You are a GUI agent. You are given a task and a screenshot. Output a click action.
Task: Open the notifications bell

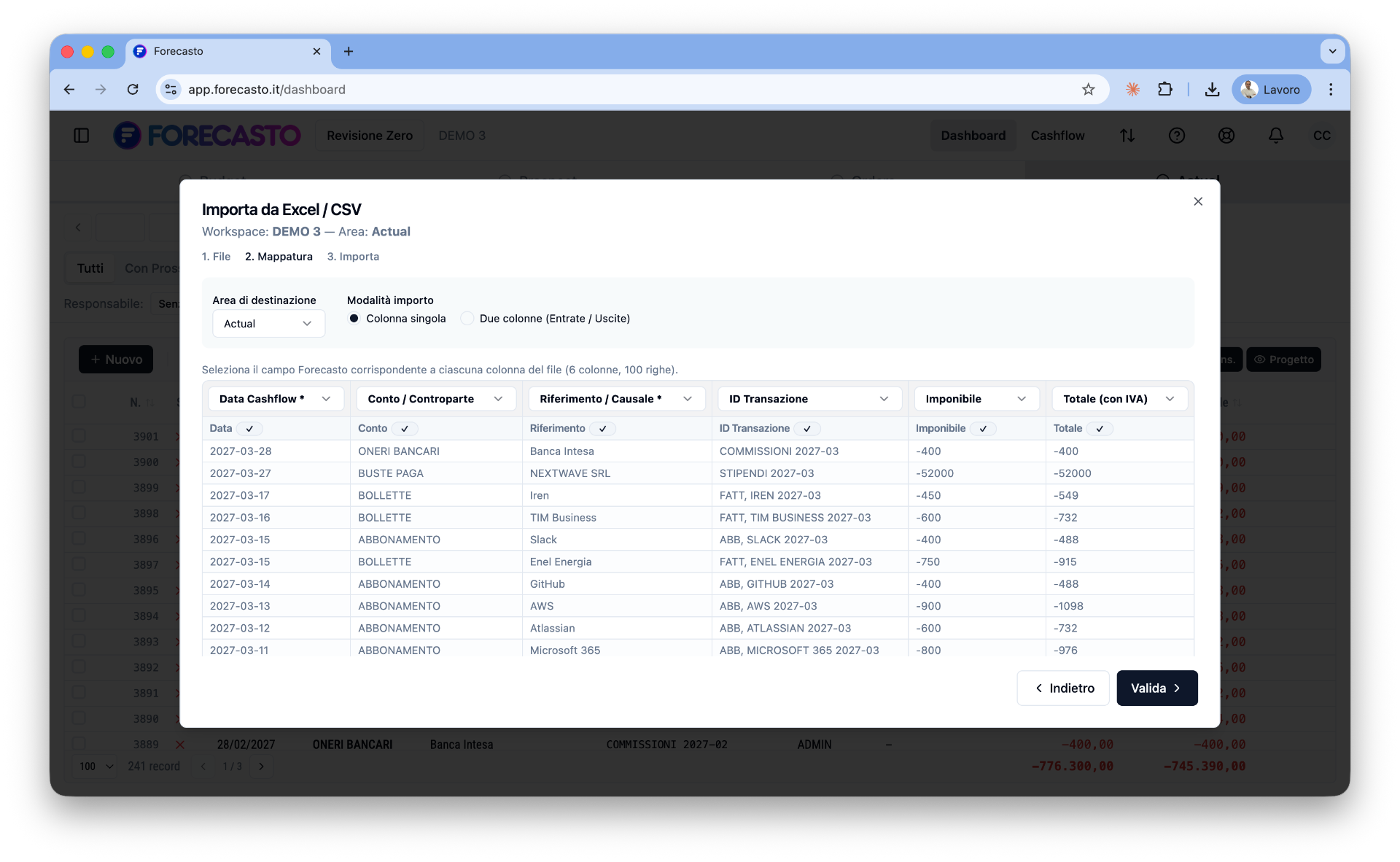[1275, 136]
